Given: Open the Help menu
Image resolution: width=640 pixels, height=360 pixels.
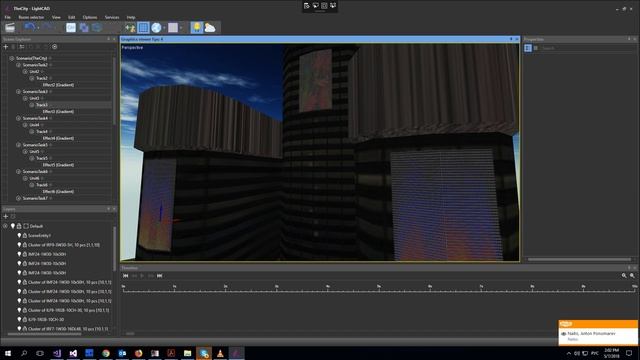Looking at the screenshot, I should (x=131, y=17).
